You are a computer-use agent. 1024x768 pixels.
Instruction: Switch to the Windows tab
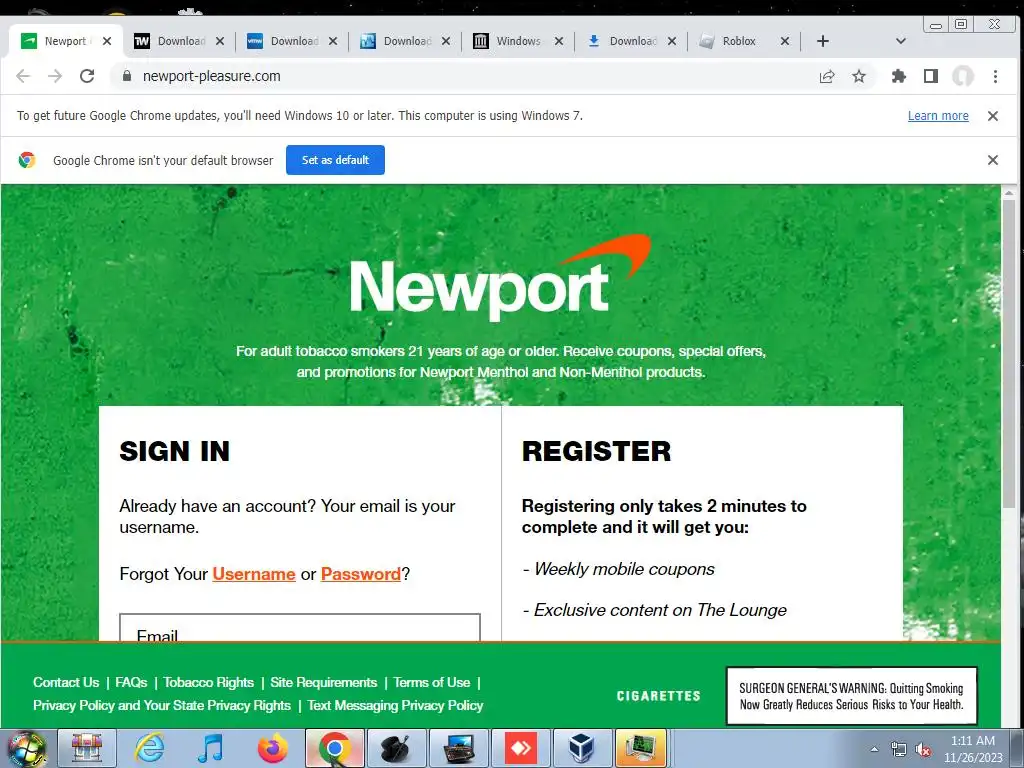pyautogui.click(x=518, y=41)
